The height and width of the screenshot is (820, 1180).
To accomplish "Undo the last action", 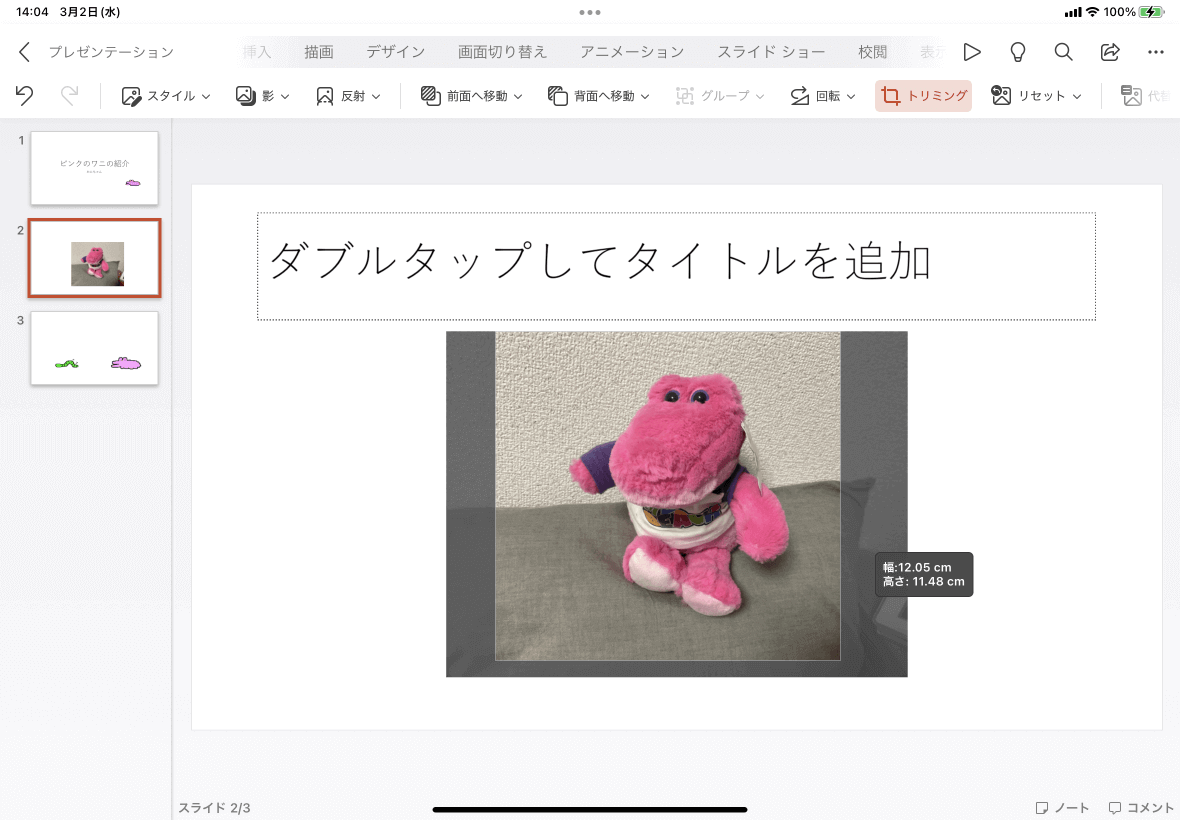I will point(24,96).
